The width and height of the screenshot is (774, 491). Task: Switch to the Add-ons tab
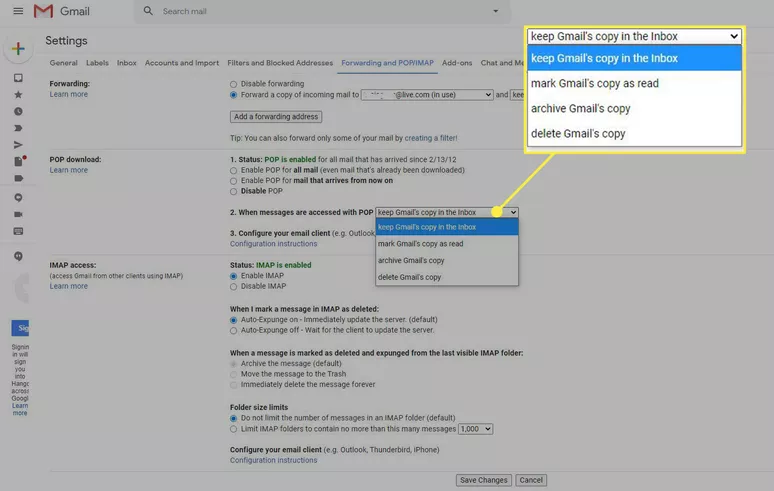click(x=457, y=63)
